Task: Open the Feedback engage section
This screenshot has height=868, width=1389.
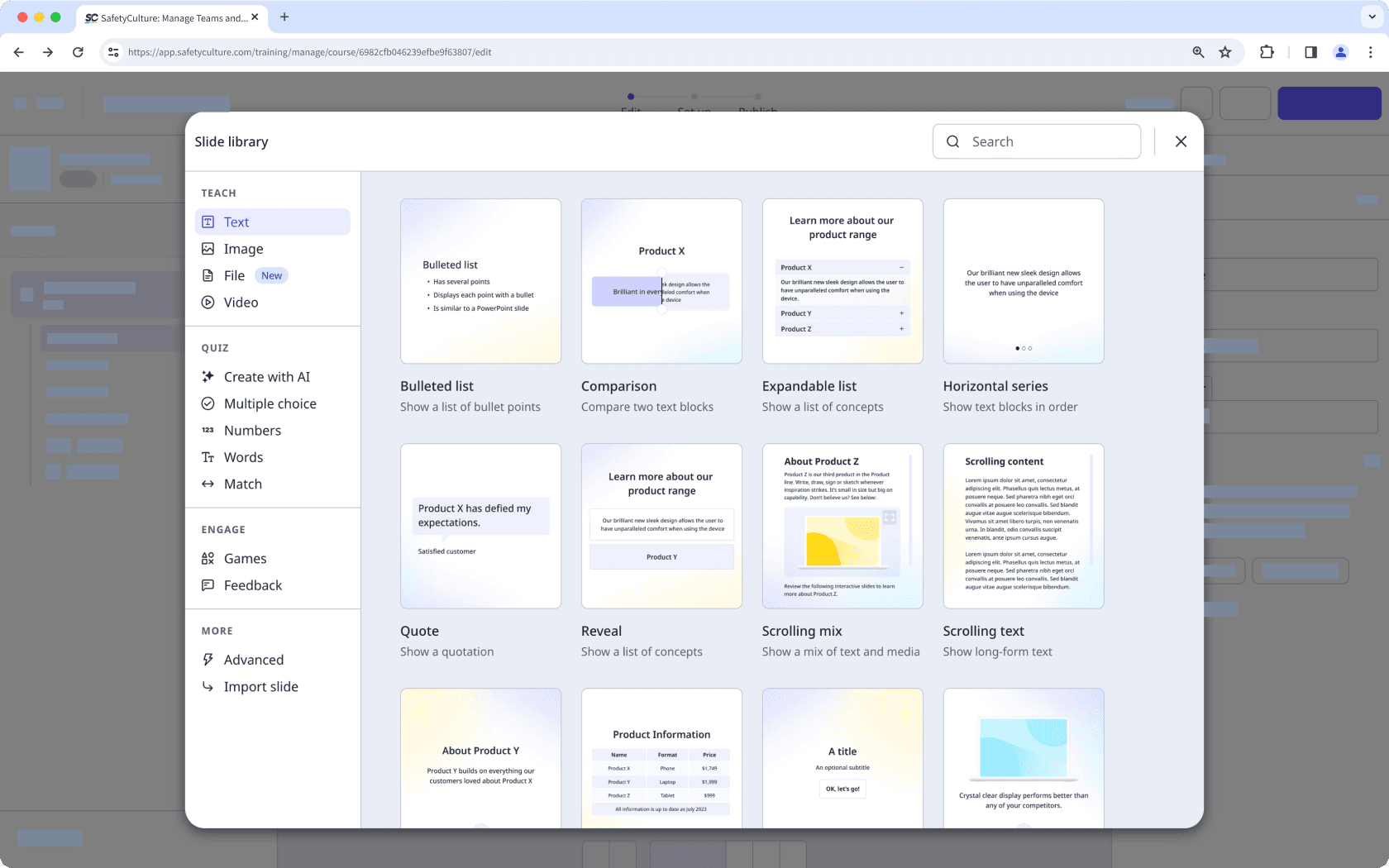Action: tap(252, 584)
